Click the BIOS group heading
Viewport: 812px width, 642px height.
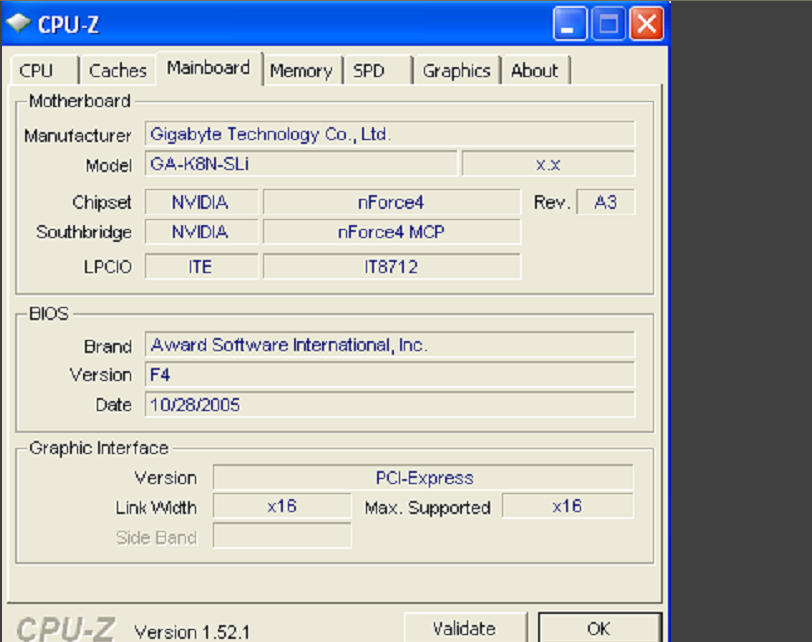[x=49, y=314]
